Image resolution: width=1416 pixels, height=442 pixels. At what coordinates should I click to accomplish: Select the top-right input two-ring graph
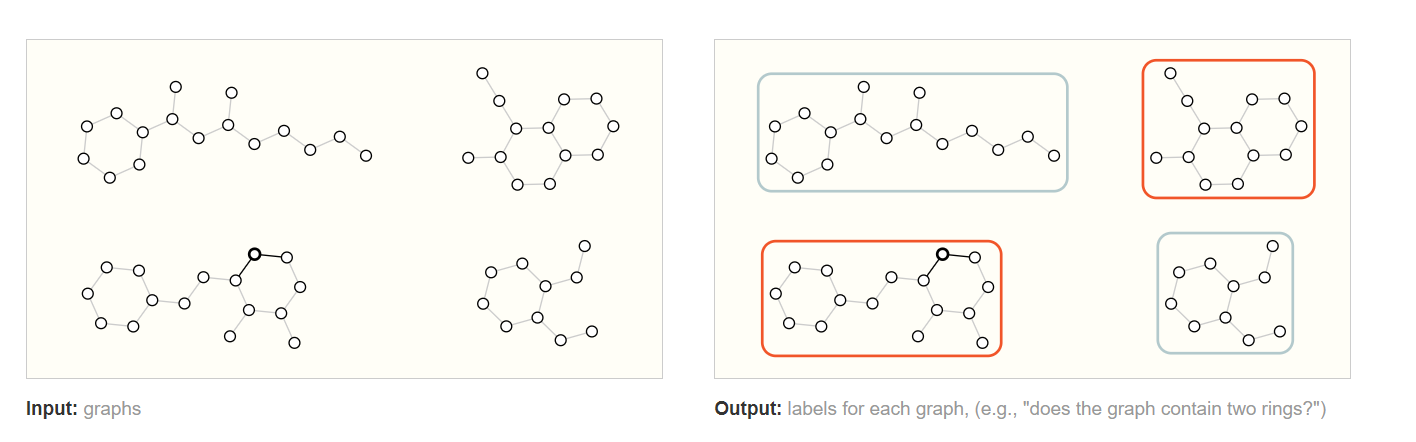[x=541, y=130]
